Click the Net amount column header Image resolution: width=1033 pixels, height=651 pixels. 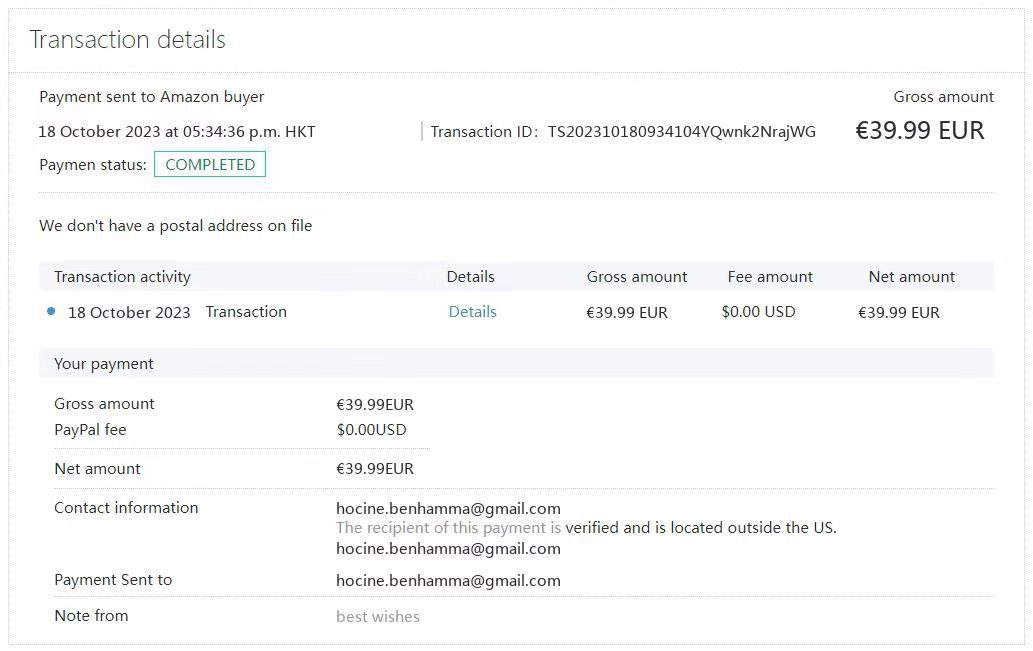point(912,277)
